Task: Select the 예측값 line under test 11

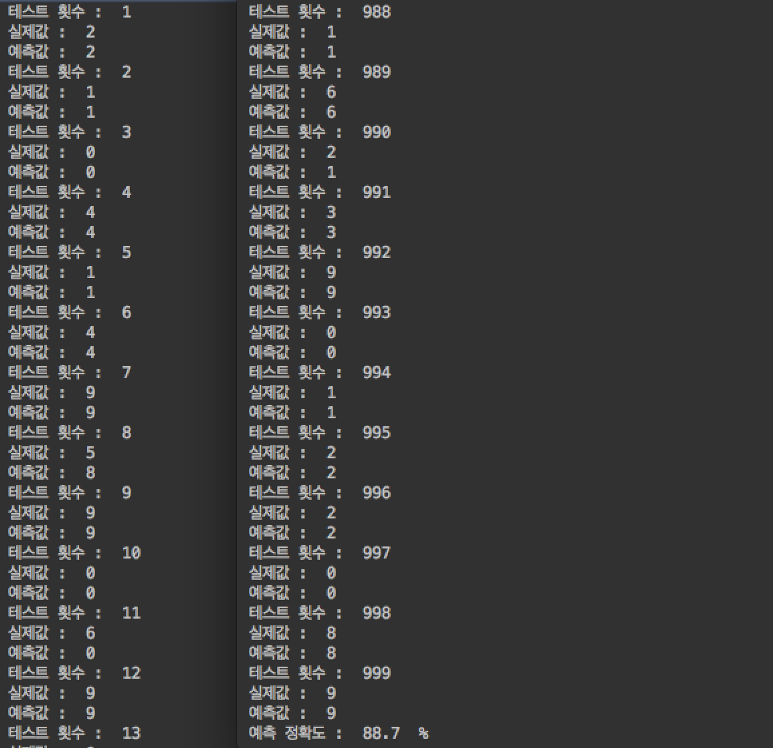Action: point(52,653)
